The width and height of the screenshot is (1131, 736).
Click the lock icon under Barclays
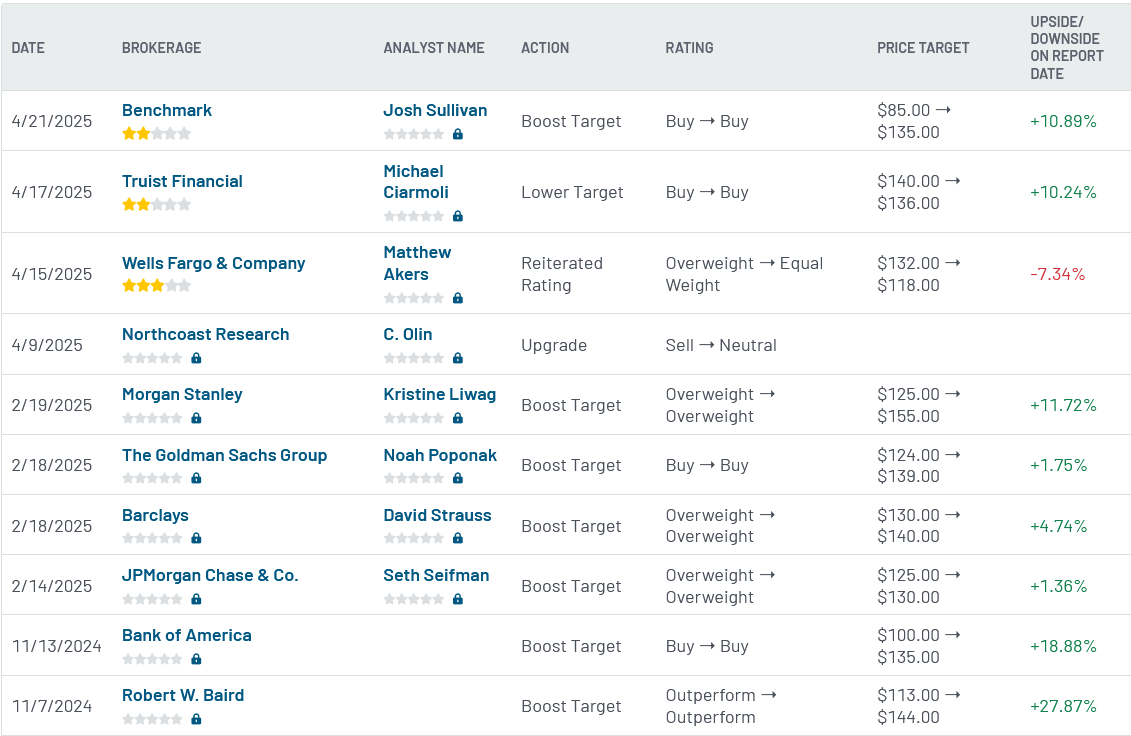click(x=196, y=538)
